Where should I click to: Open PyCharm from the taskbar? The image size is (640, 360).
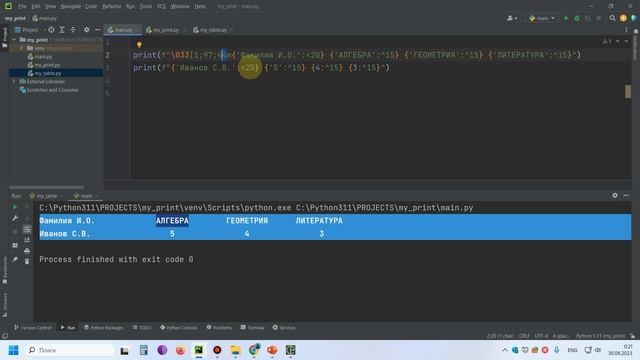199,350
